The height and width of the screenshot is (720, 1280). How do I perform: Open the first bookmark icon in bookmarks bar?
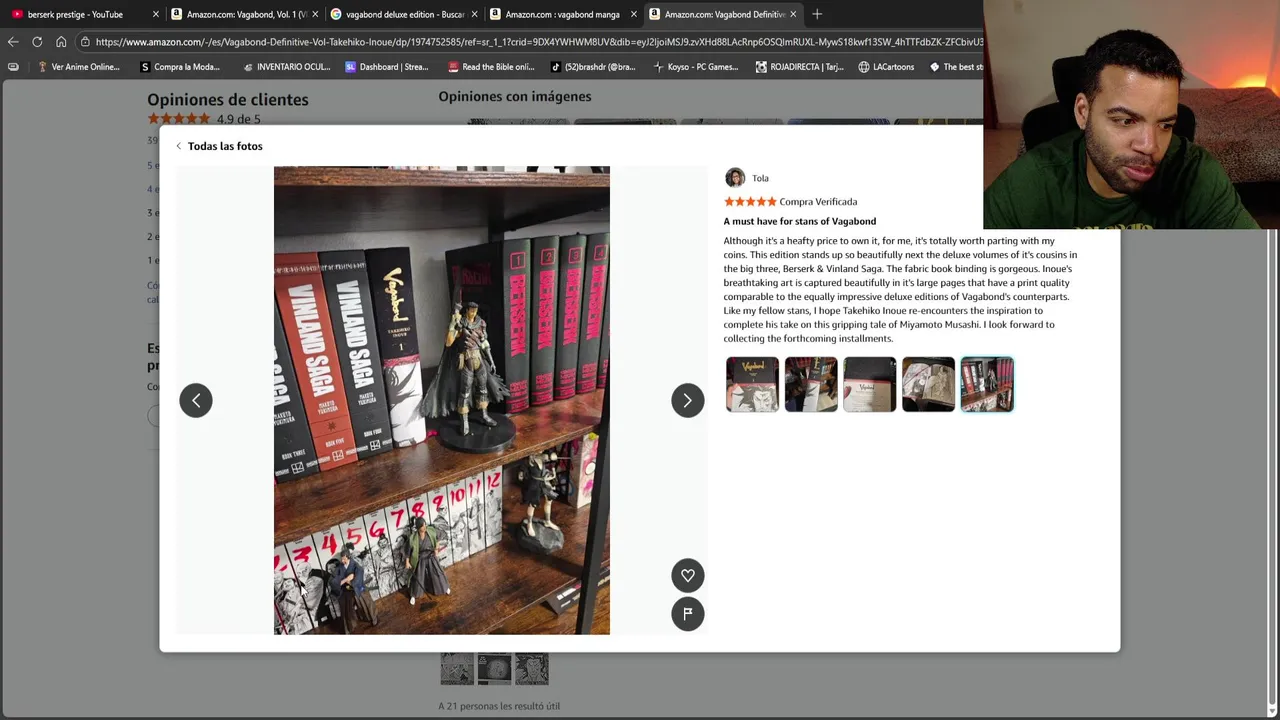point(13,67)
